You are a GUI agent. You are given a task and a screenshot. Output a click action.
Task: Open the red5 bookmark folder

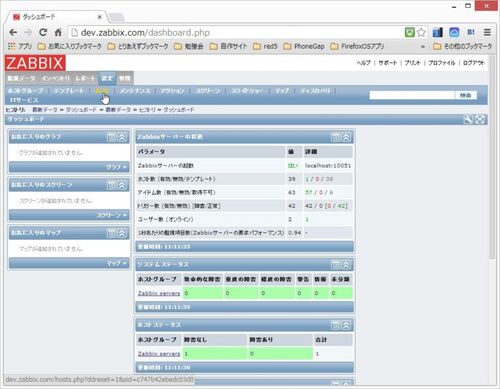(265, 46)
